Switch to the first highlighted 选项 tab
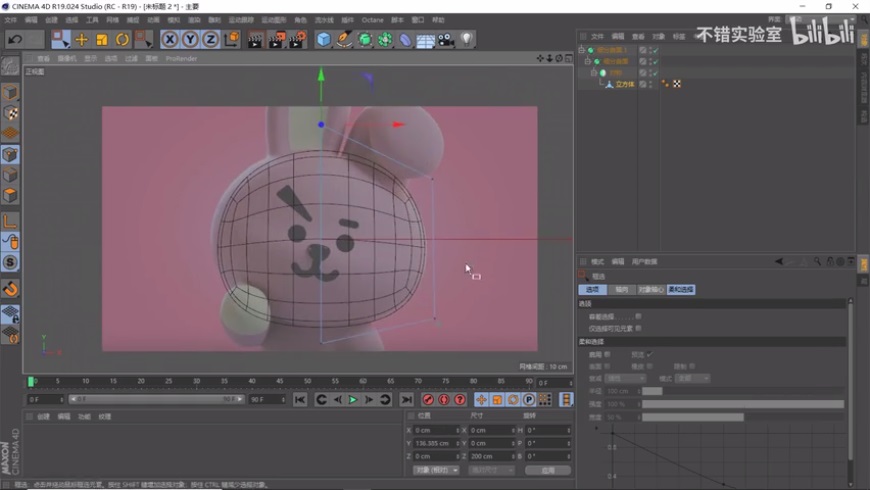 [x=592, y=290]
